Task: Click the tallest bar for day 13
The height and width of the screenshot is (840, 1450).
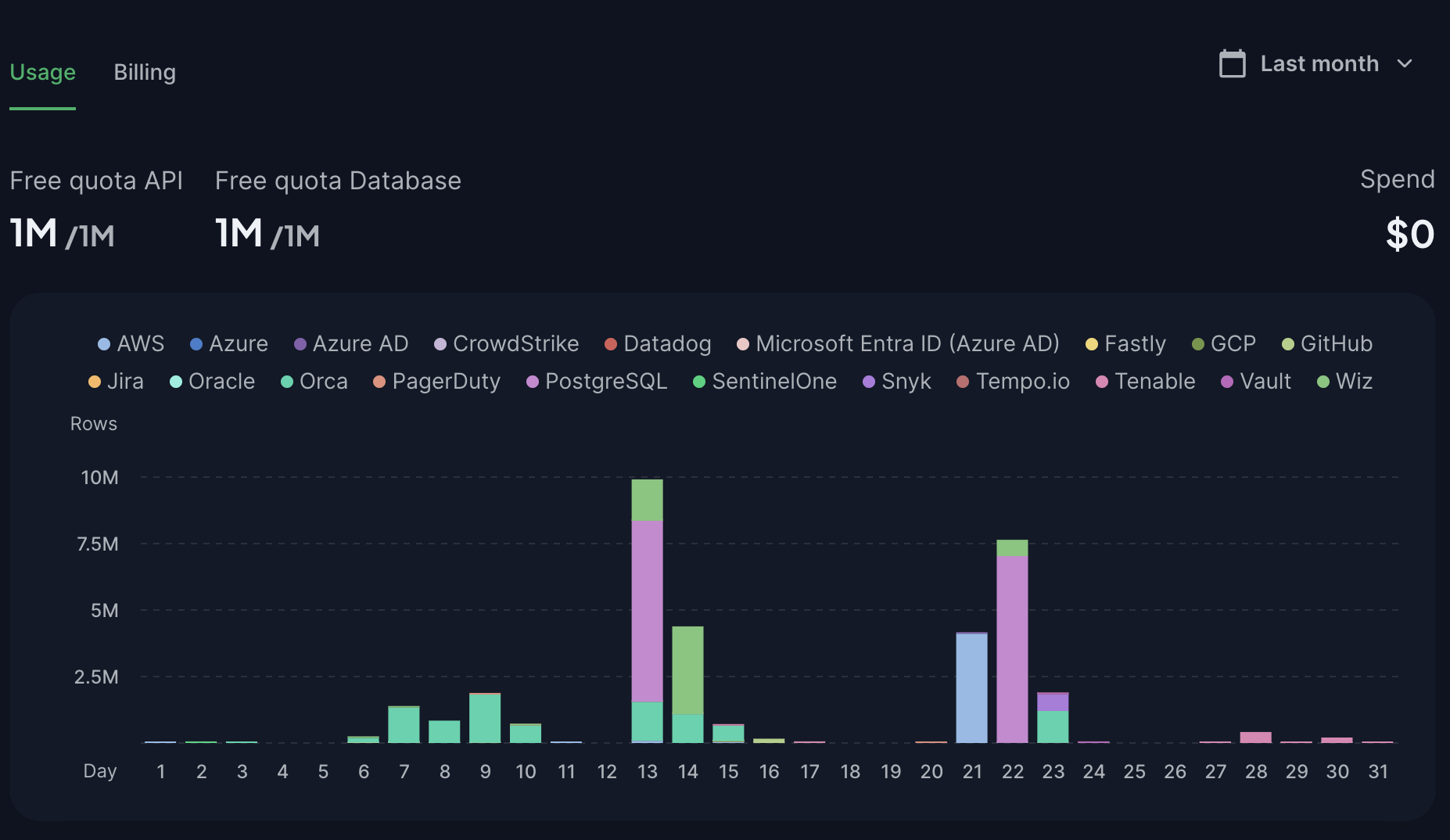Action: tap(647, 611)
